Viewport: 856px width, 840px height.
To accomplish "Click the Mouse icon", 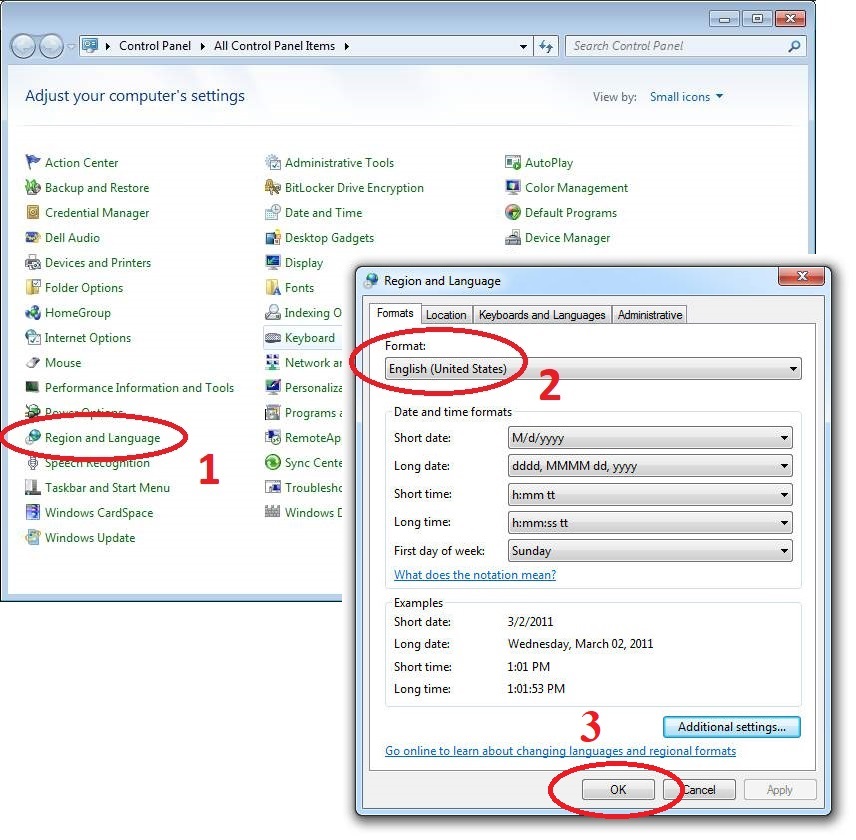I will click(33, 362).
